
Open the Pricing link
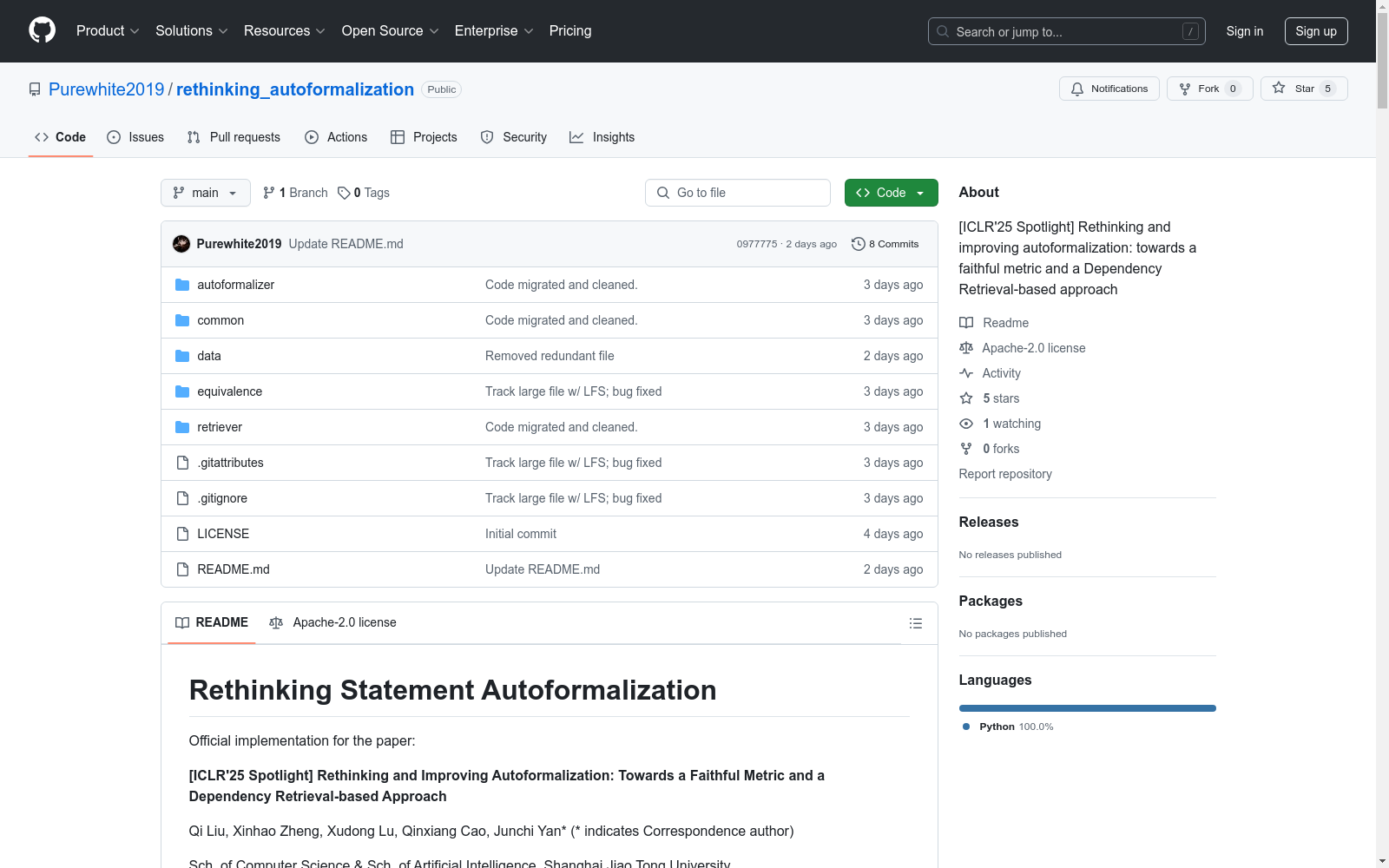pos(570,31)
